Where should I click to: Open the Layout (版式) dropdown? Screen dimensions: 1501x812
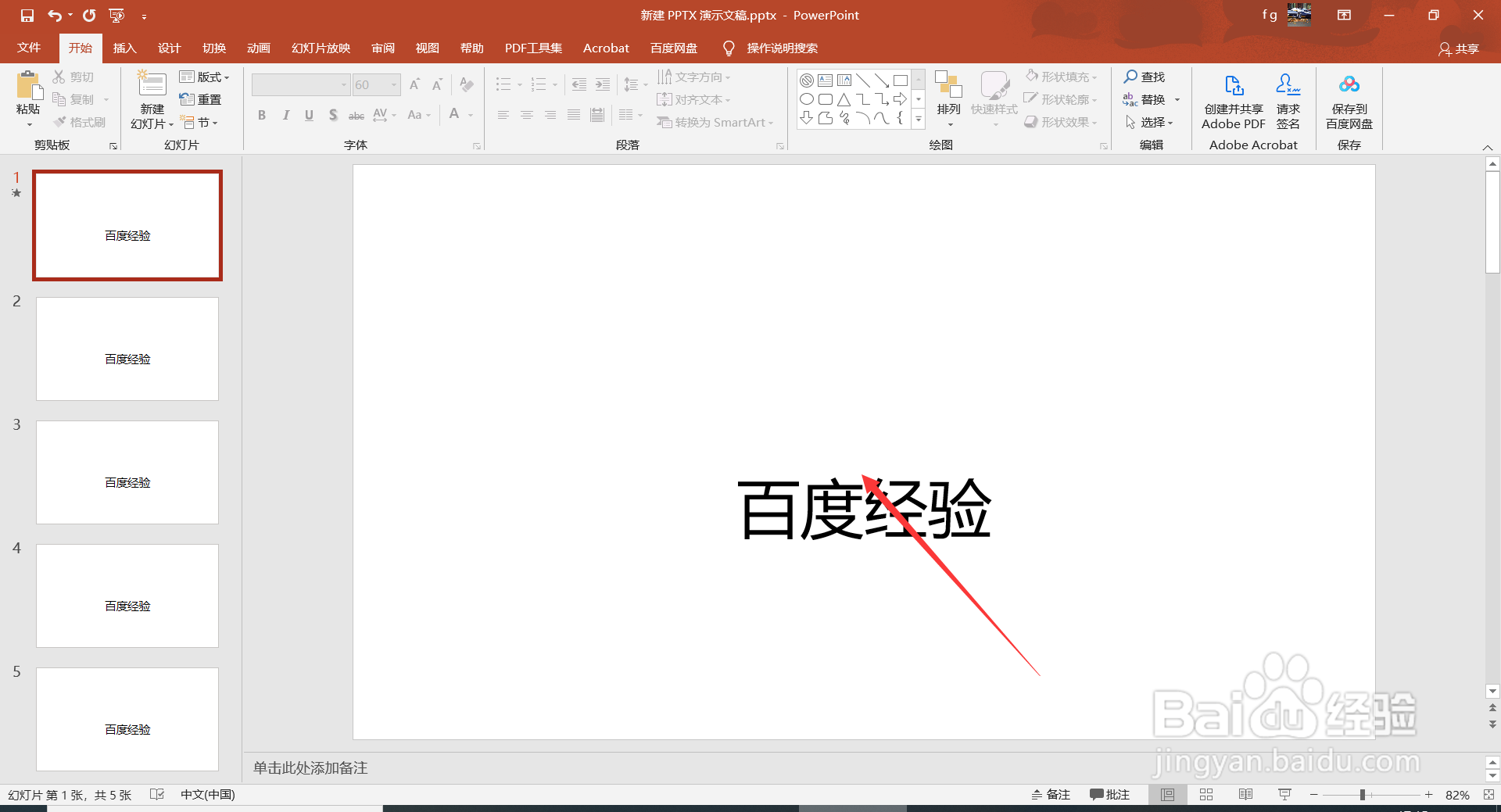(x=204, y=77)
